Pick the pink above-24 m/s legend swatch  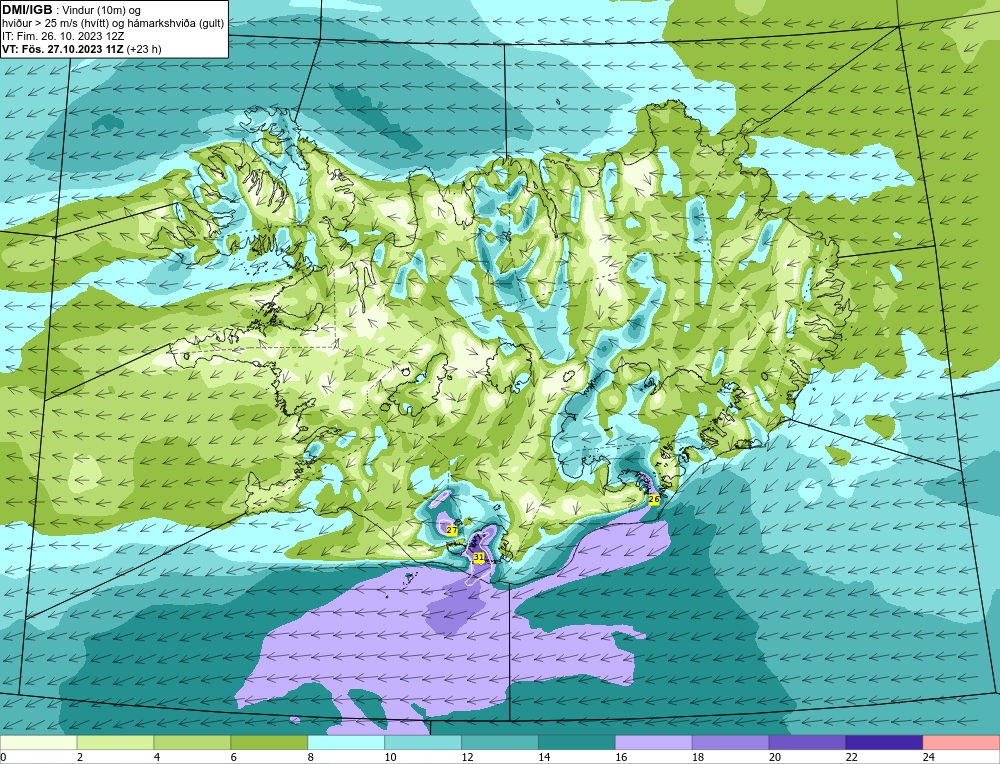[961, 743]
